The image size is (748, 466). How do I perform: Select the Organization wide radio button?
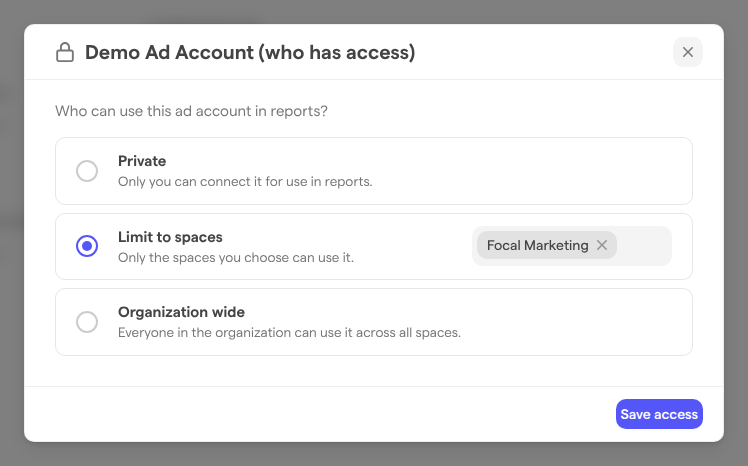click(87, 322)
